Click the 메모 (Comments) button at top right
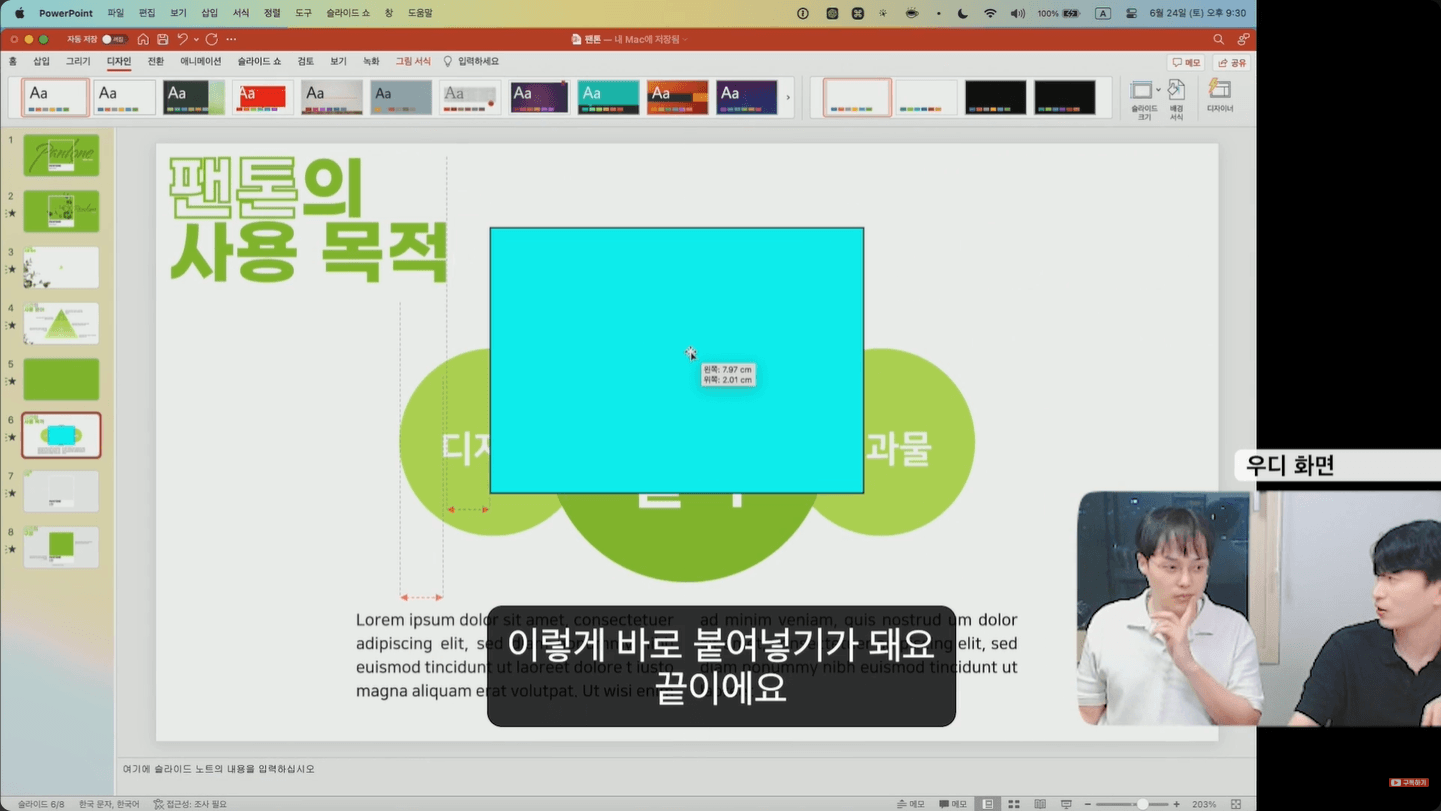This screenshot has width=1441, height=811. point(1186,63)
